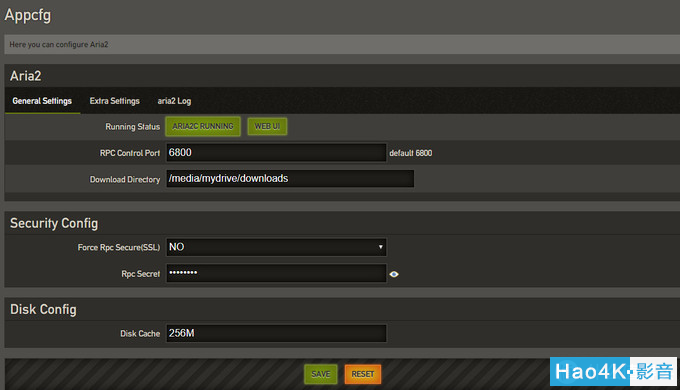Click the Appcfg page title
Image resolution: width=680 pixels, height=390 pixels.
pos(28,15)
